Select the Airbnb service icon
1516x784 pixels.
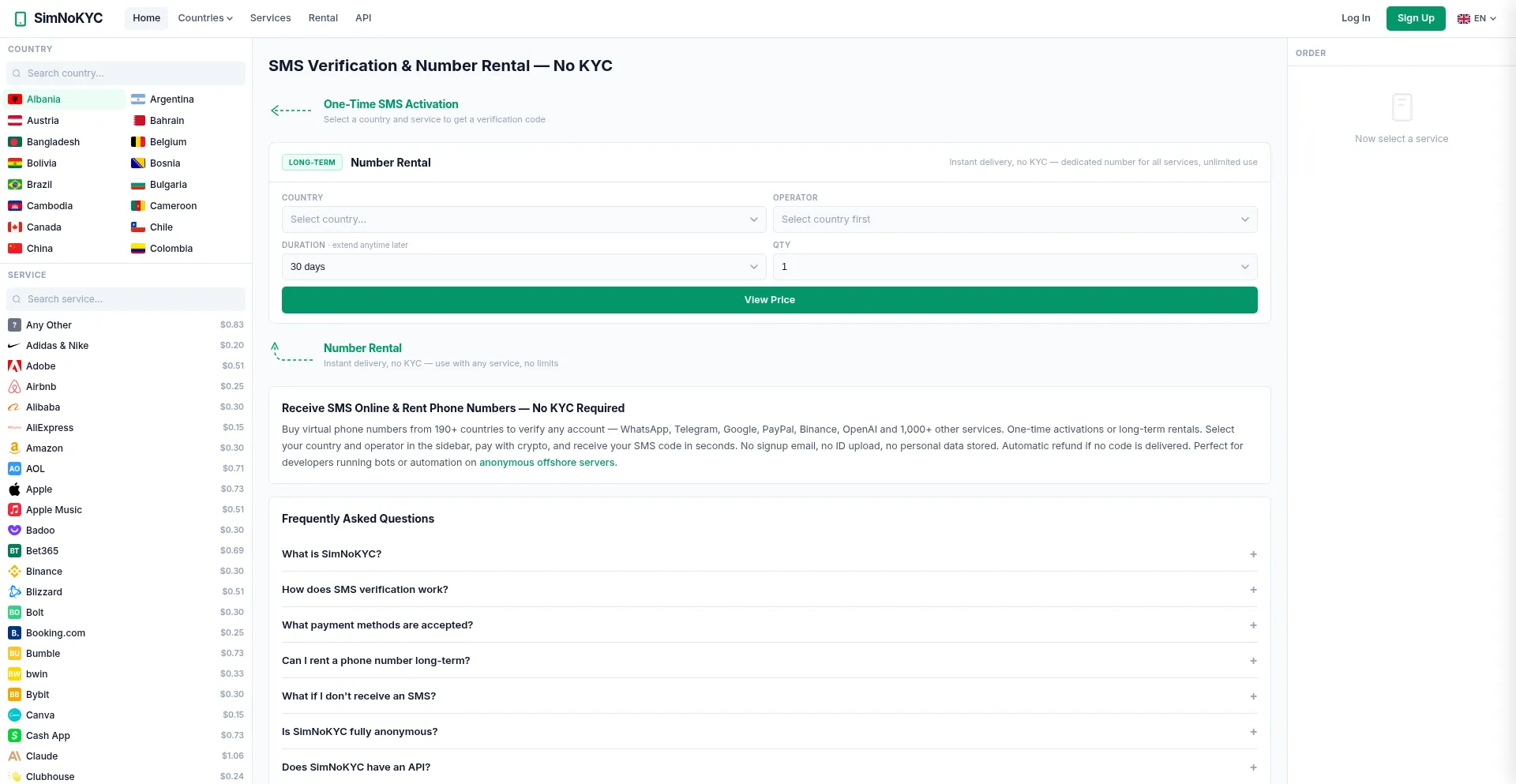(14, 387)
